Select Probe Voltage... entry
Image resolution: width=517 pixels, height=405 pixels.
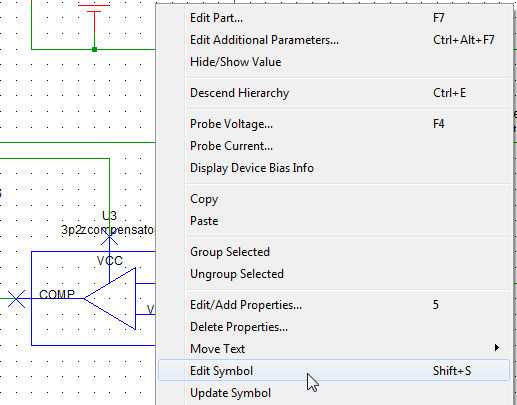[x=334, y=124]
